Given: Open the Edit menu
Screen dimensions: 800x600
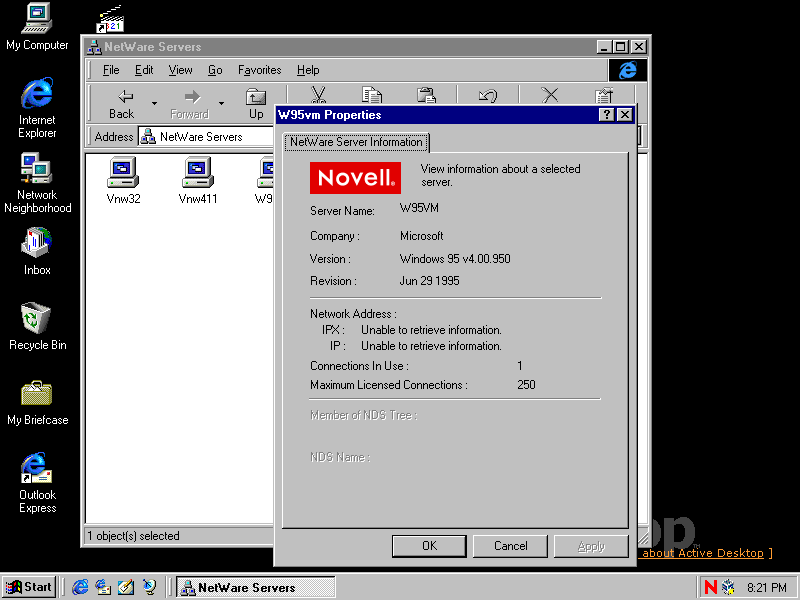Looking at the screenshot, I should tap(144, 70).
